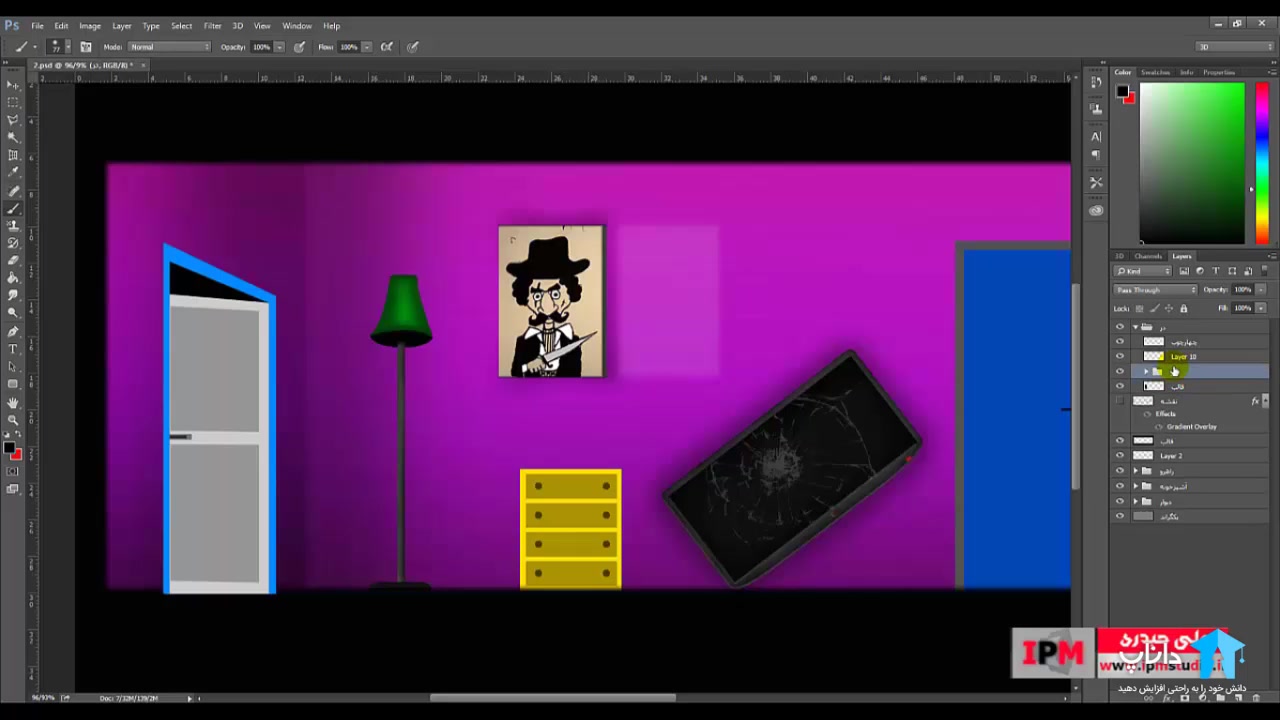This screenshot has width=1280, height=720.
Task: Hide the Layer 10 layer
Action: click(x=1120, y=356)
